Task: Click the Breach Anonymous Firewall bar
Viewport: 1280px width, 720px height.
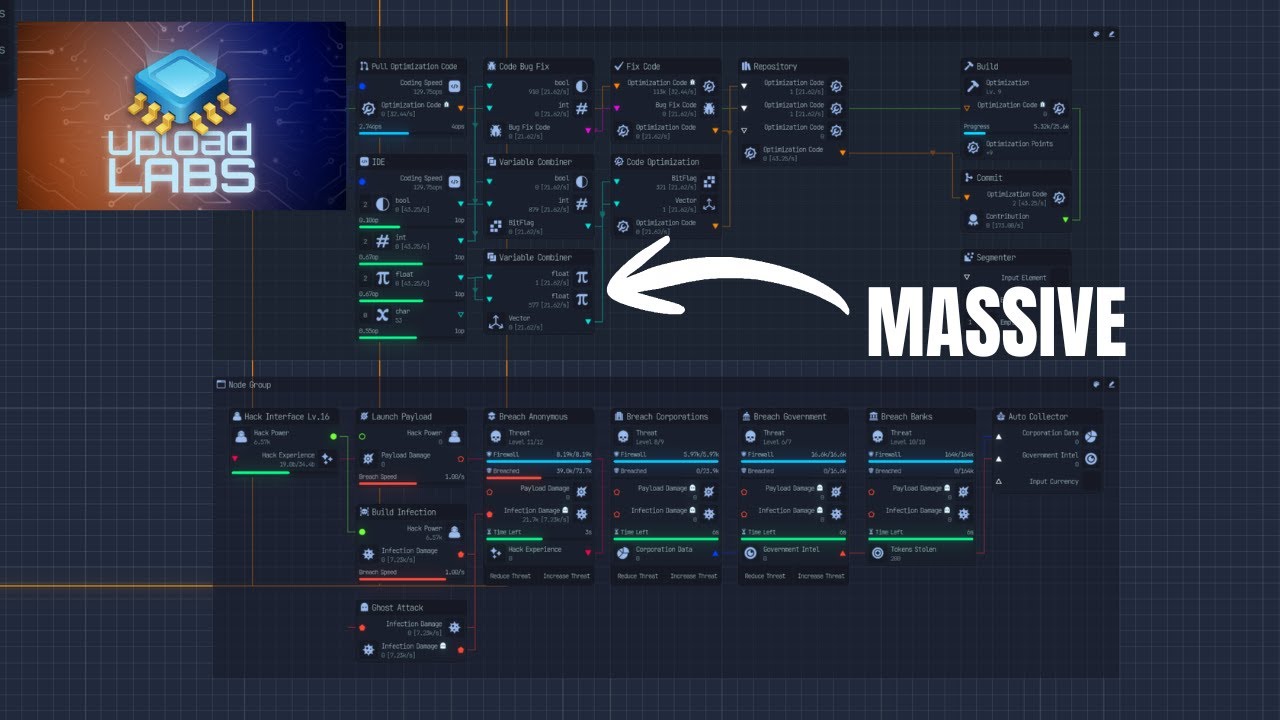Action: click(x=539, y=462)
